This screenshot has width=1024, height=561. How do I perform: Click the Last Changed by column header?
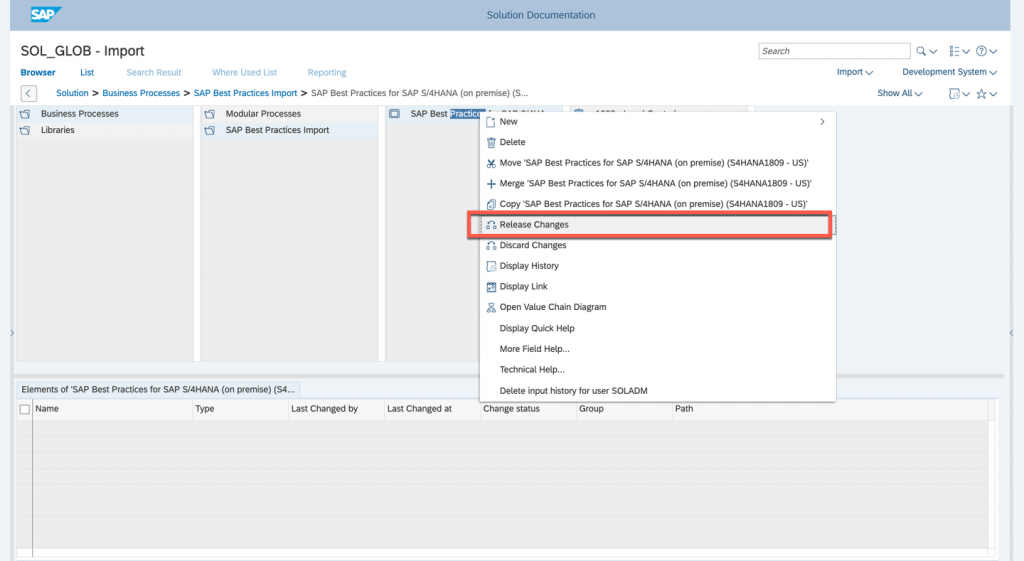336,409
